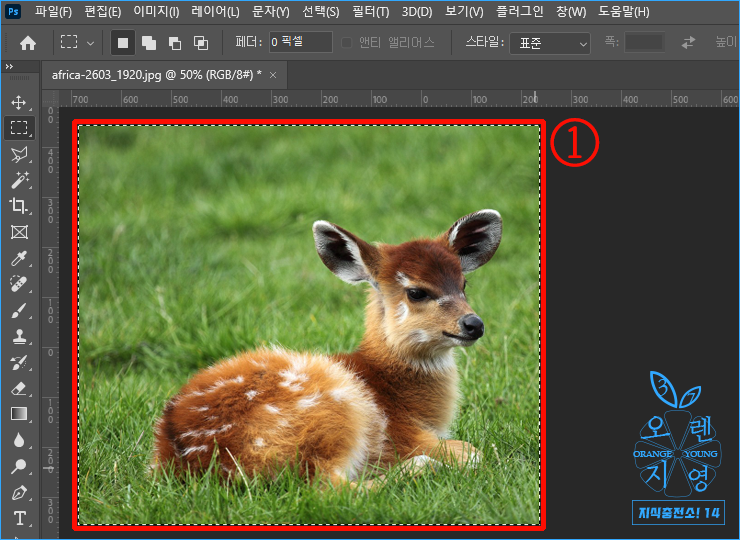Open the 필터(T) menu
The image size is (740, 540).
pos(370,11)
